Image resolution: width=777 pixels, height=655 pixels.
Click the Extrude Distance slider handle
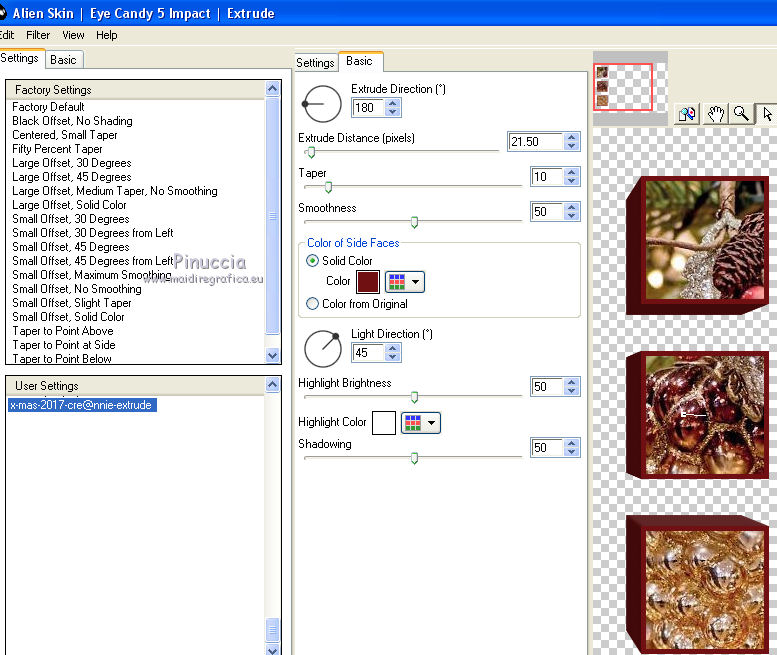pos(311,152)
